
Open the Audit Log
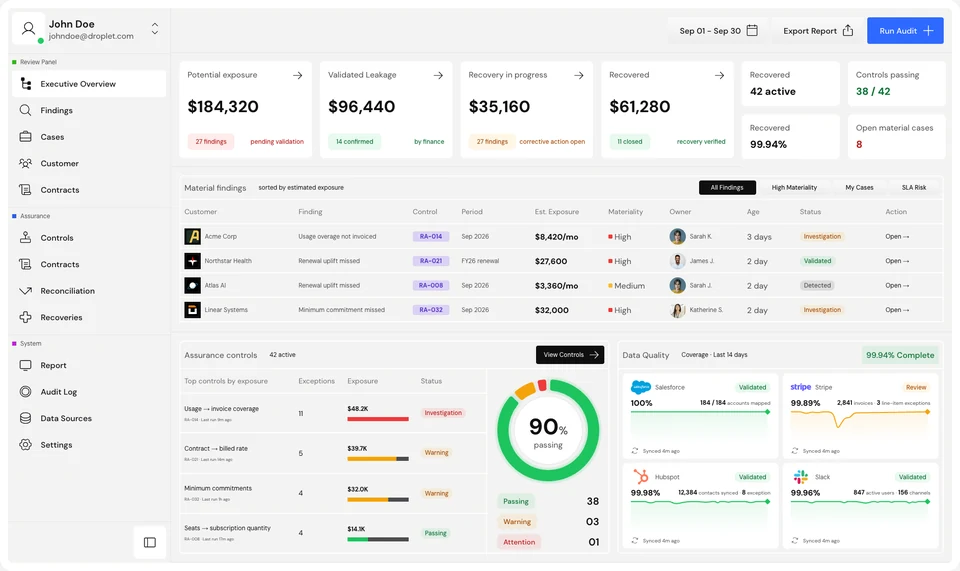tap(58, 392)
